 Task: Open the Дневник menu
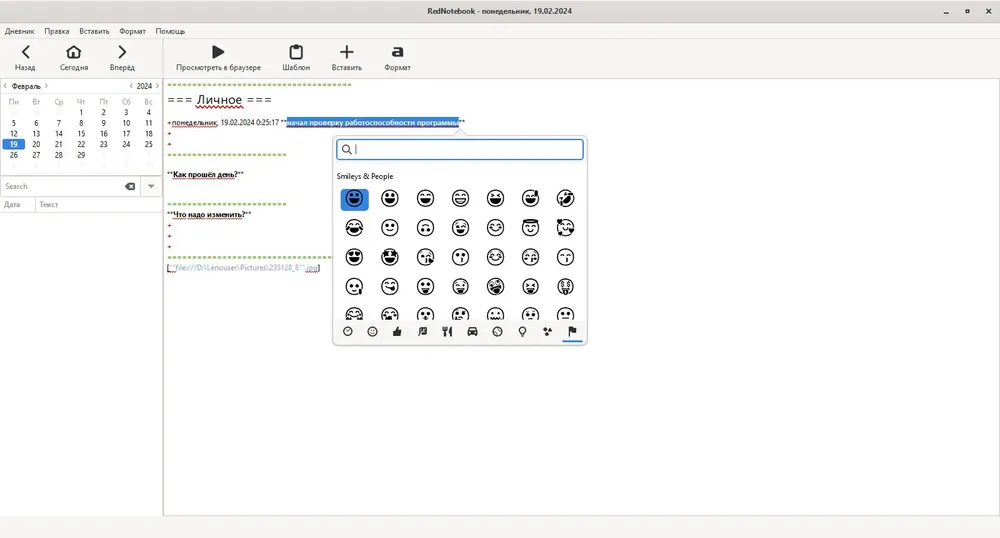[x=20, y=31]
